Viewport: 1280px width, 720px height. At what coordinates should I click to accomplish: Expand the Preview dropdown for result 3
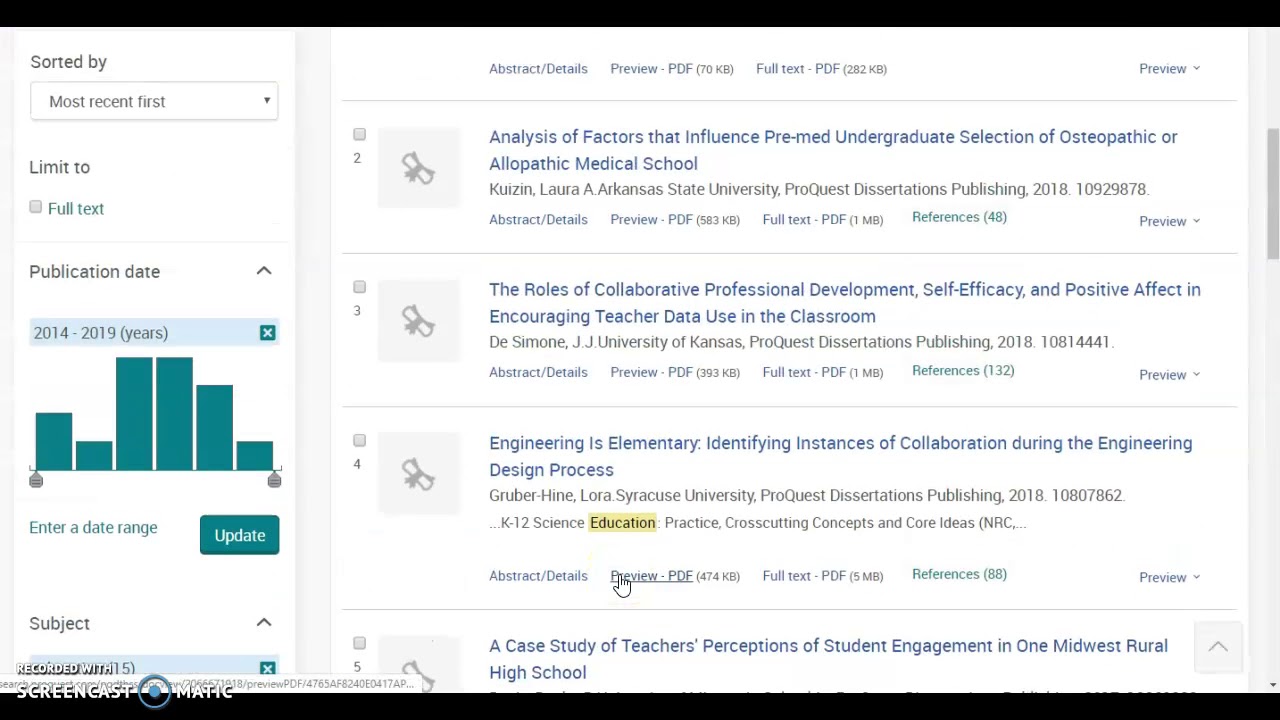(x=1169, y=374)
